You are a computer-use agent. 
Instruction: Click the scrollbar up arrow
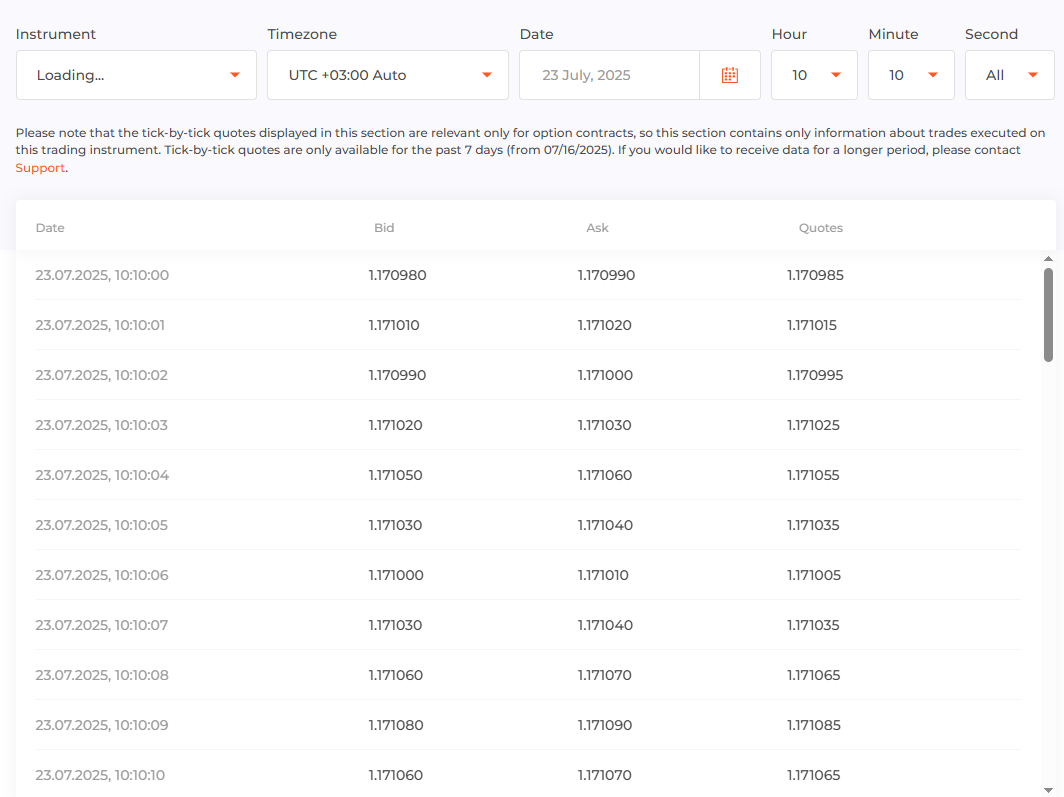coord(1048,259)
